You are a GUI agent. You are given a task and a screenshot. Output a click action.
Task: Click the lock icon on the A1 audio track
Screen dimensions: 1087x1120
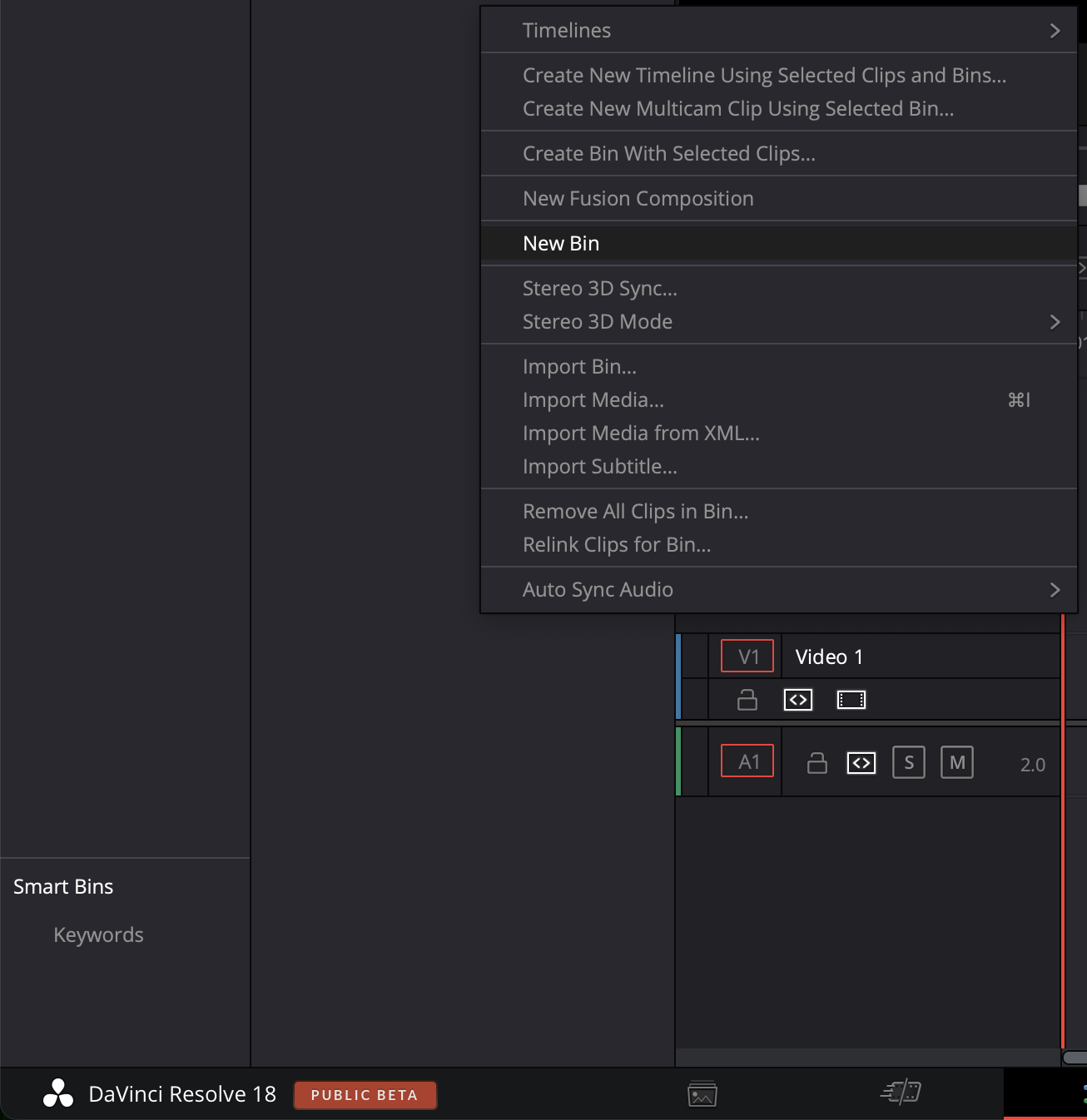coord(816,762)
